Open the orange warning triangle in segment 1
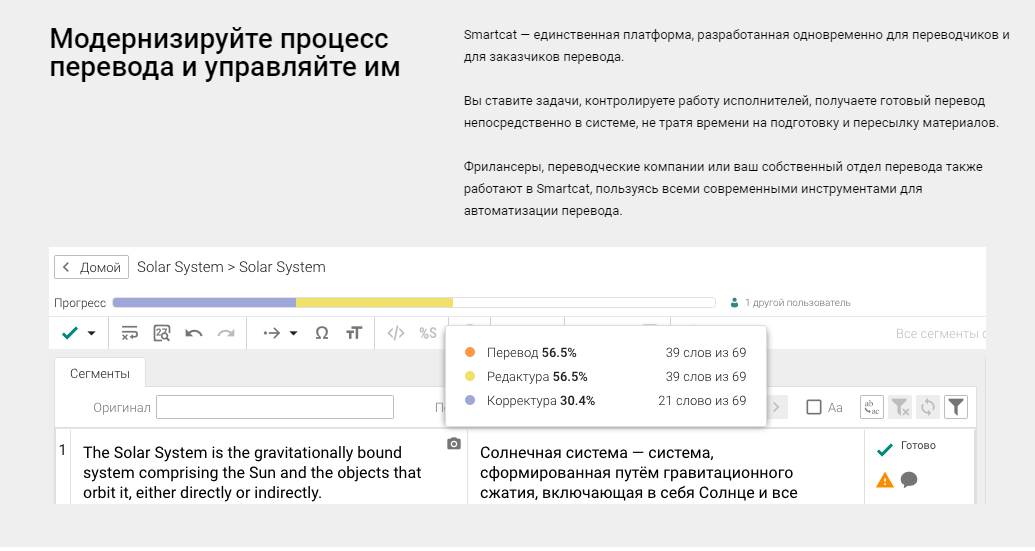This screenshot has width=1035, height=551. click(x=885, y=480)
